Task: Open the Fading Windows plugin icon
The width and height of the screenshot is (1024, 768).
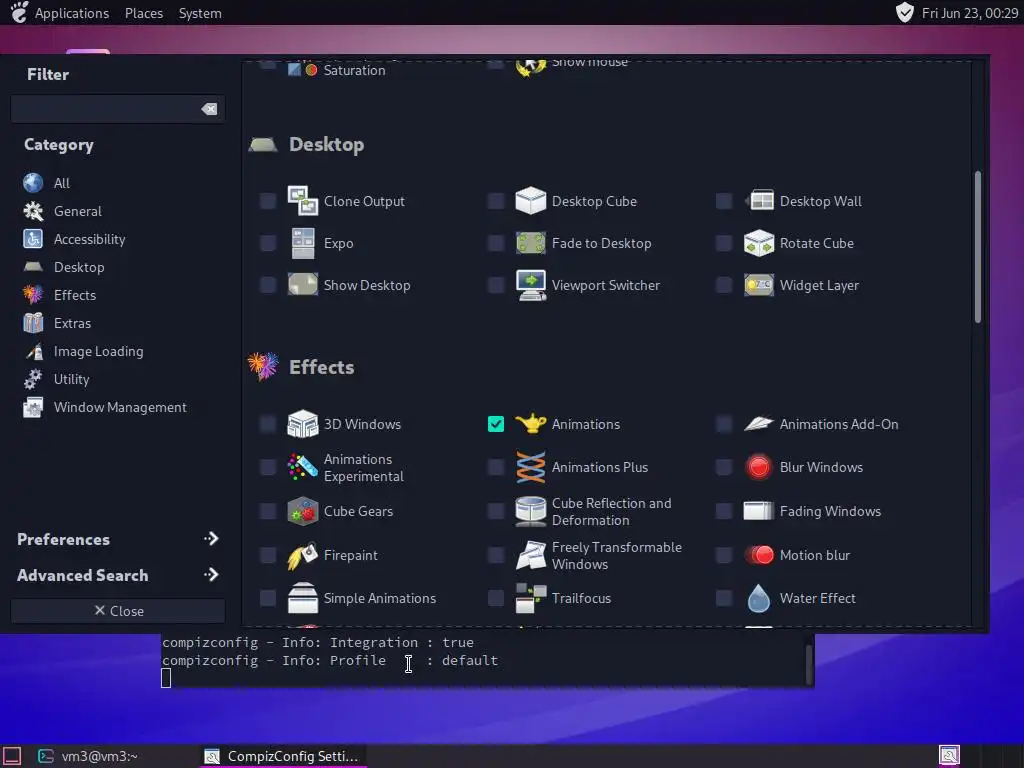Action: pos(759,511)
